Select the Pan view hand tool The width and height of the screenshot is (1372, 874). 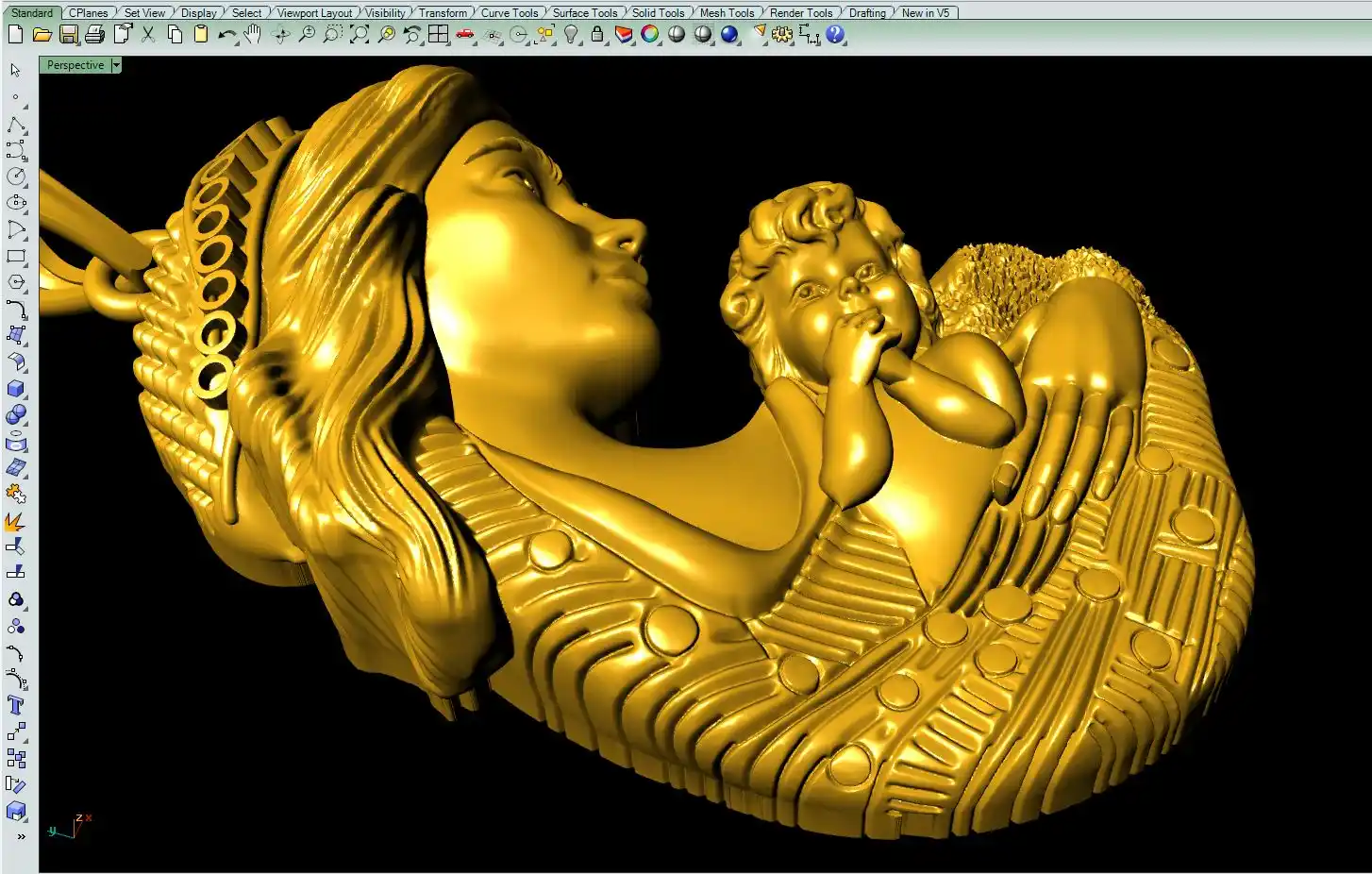coord(252,35)
